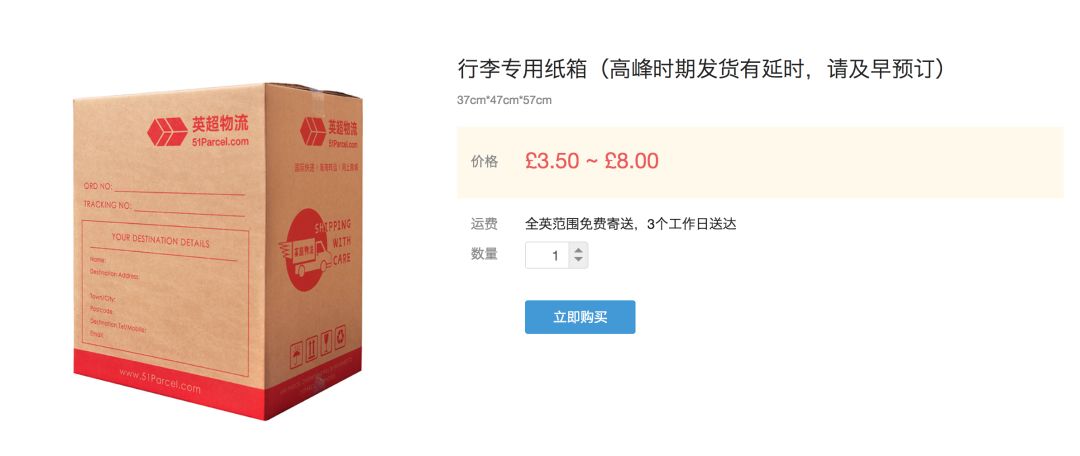Click the fragile glass symbol on the box
Viewport: 1080px width, 456px height.
326,342
